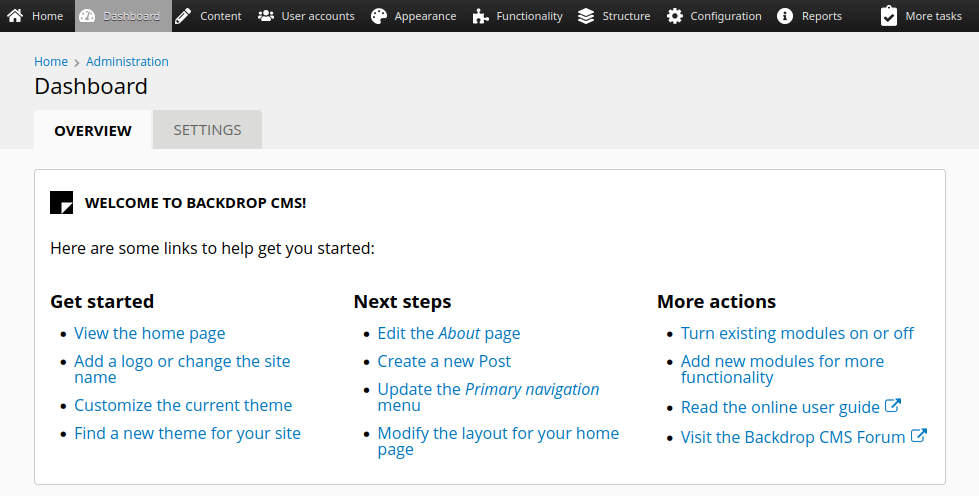Click external link icon after CMS Forum
Image resolution: width=979 pixels, height=496 pixels.
pos(918,435)
